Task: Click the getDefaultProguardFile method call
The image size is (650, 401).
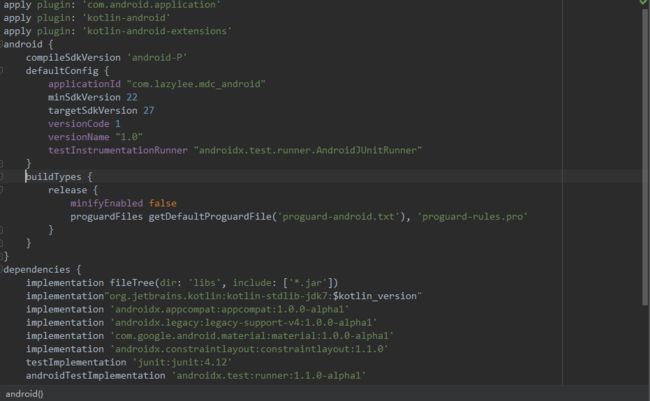Action: coord(210,217)
